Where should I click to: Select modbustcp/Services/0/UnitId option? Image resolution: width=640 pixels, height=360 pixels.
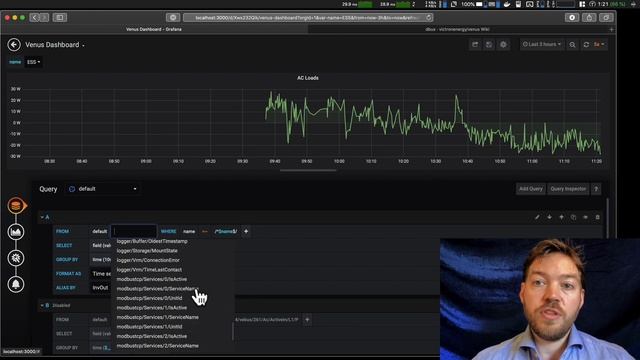pyautogui.click(x=149, y=298)
